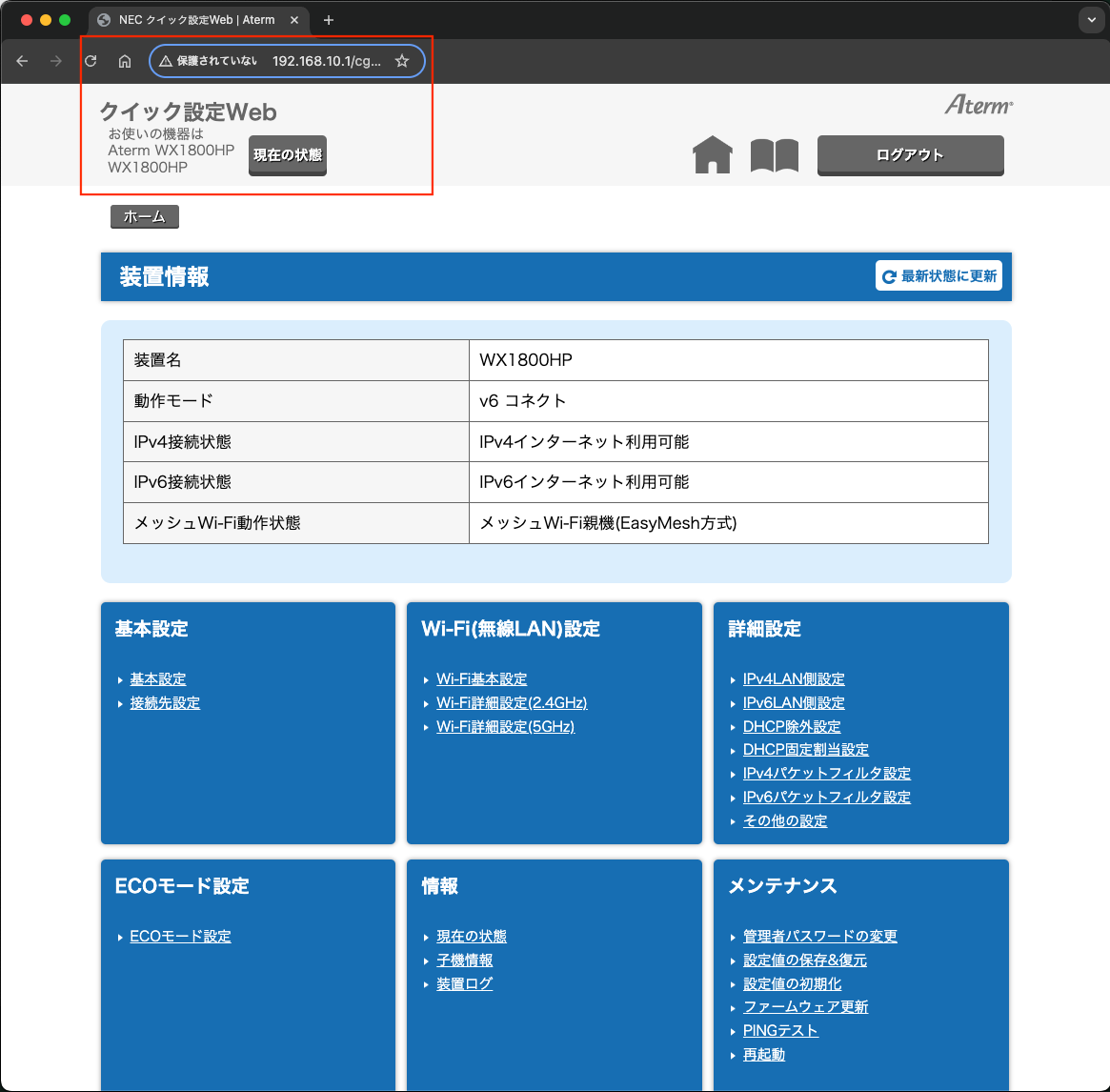The height and width of the screenshot is (1092, 1110).
Task: Click the 装置情報 section heading
Action: click(x=164, y=277)
